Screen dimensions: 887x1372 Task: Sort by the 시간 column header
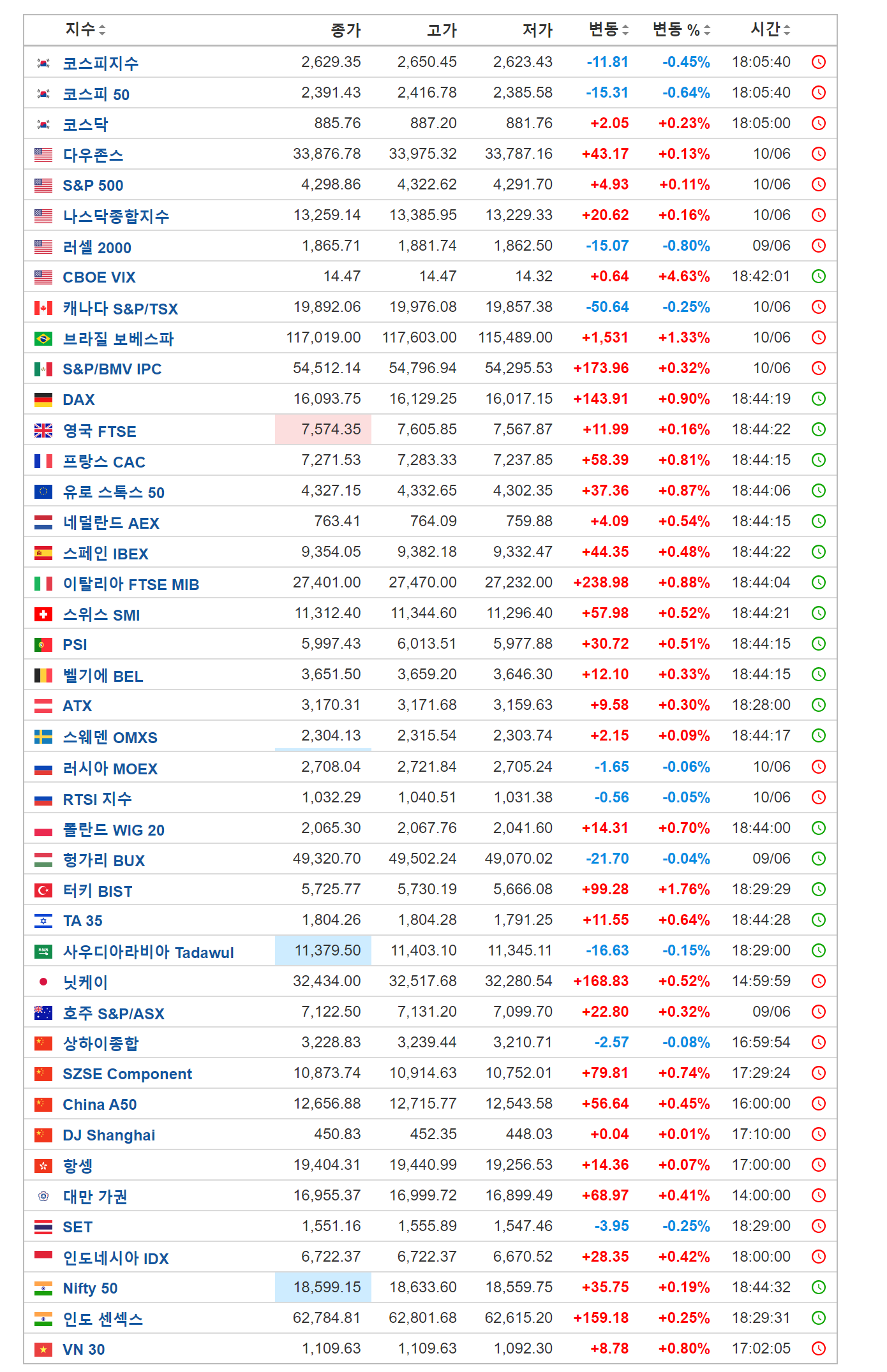[770, 29]
